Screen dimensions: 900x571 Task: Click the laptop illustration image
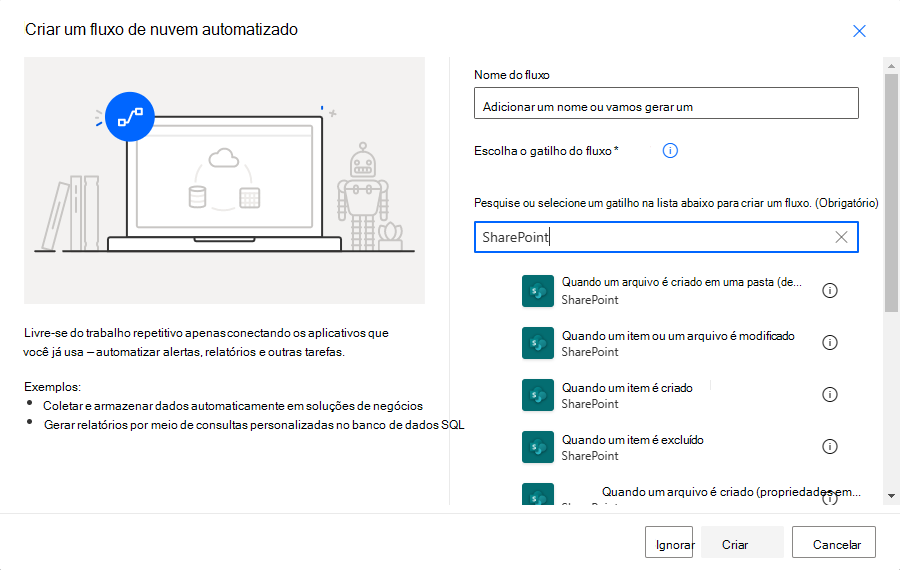pyautogui.click(x=224, y=181)
